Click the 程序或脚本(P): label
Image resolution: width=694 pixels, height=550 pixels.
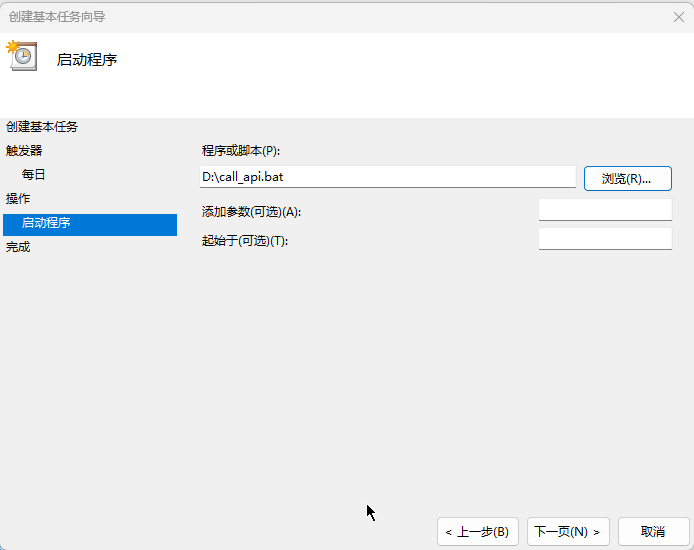tap(241, 151)
